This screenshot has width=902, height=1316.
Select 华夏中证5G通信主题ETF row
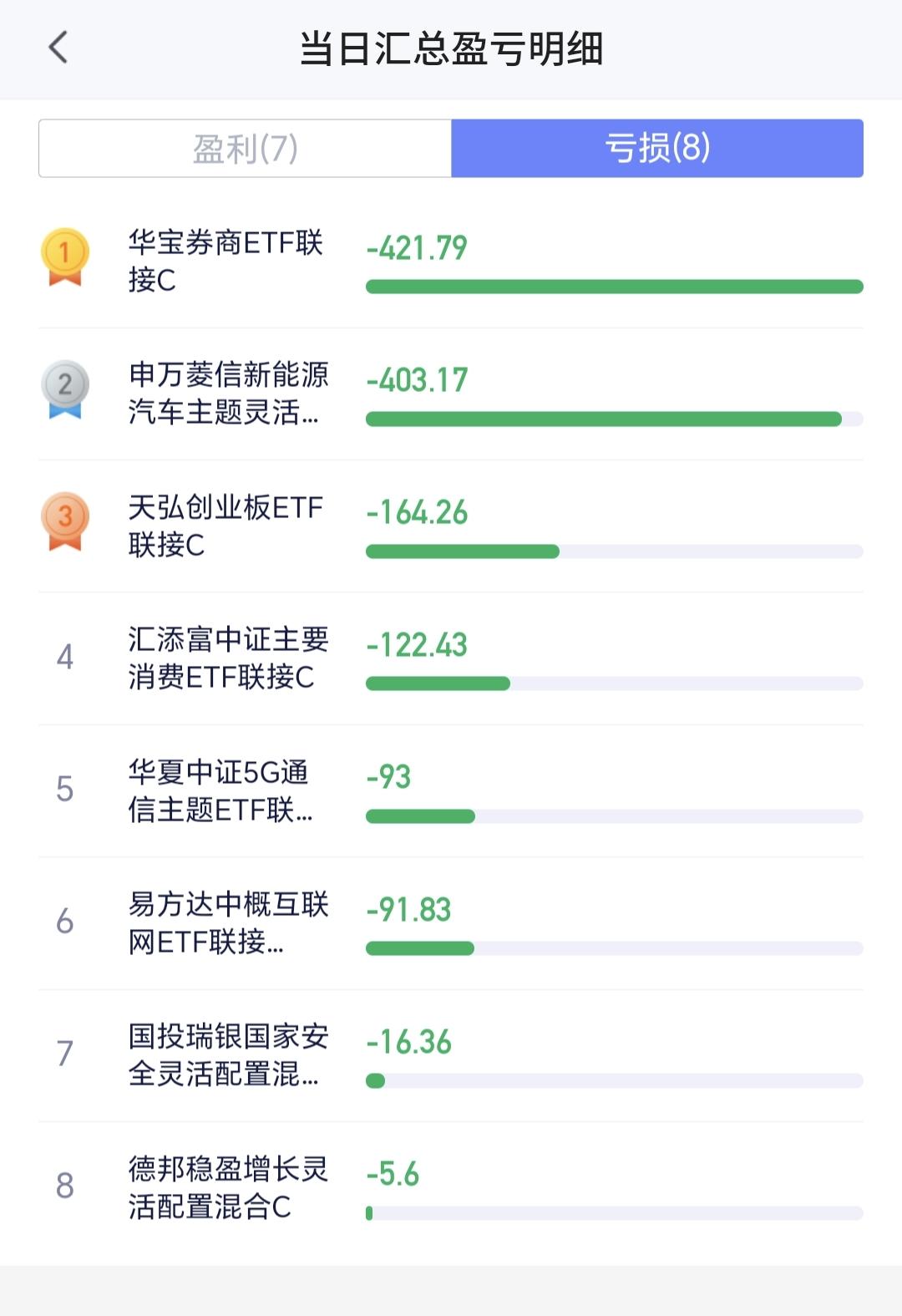451,790
